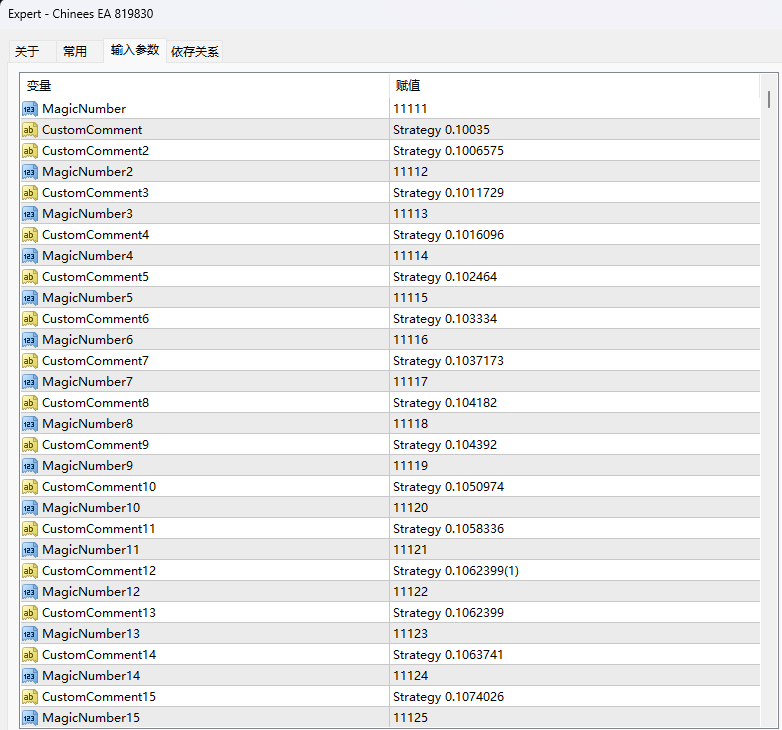Select the 输入参数 tab
The height and width of the screenshot is (730, 782).
(134, 50)
